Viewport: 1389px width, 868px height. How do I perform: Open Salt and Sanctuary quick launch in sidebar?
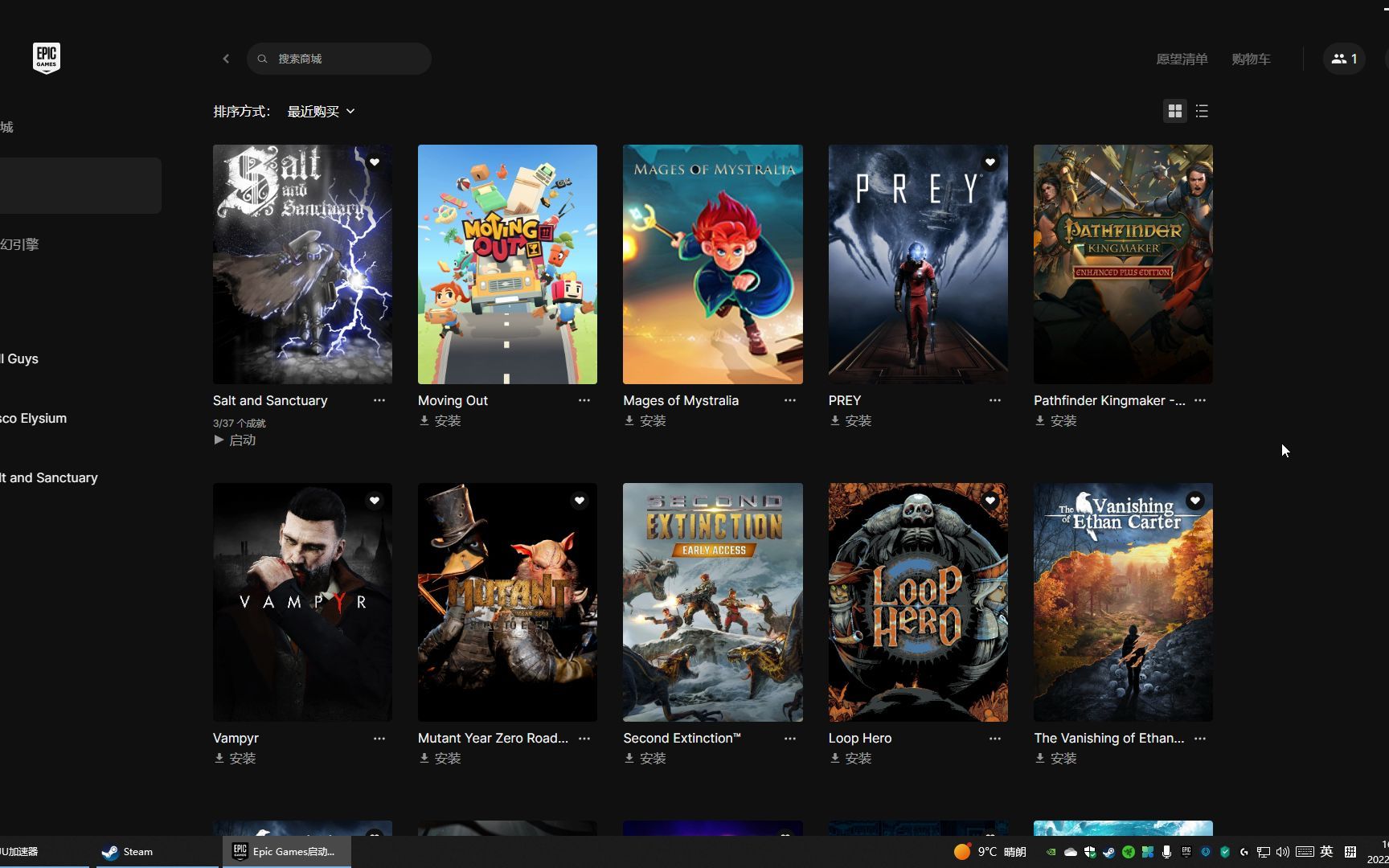coord(49,477)
